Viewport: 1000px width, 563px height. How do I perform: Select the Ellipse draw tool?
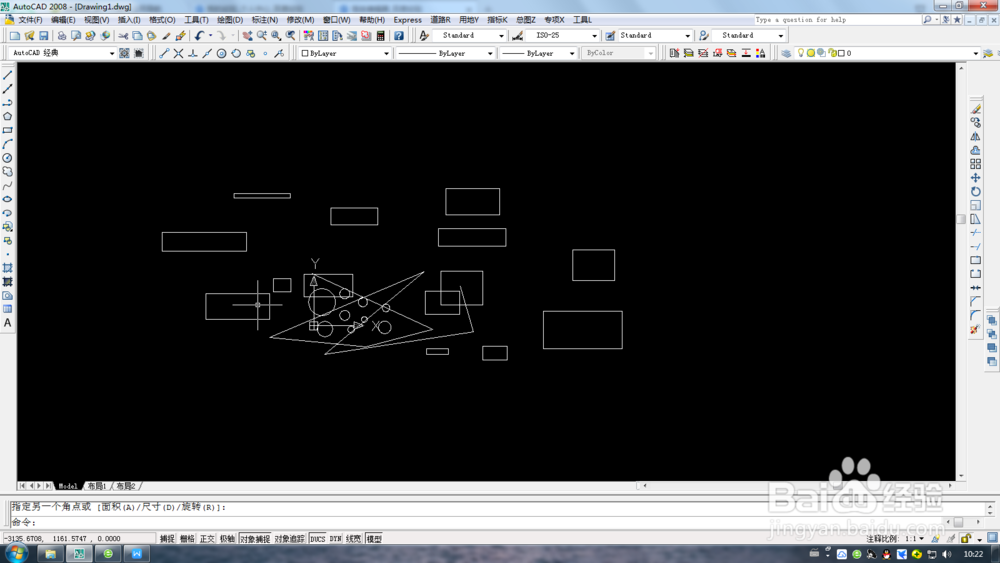point(8,199)
